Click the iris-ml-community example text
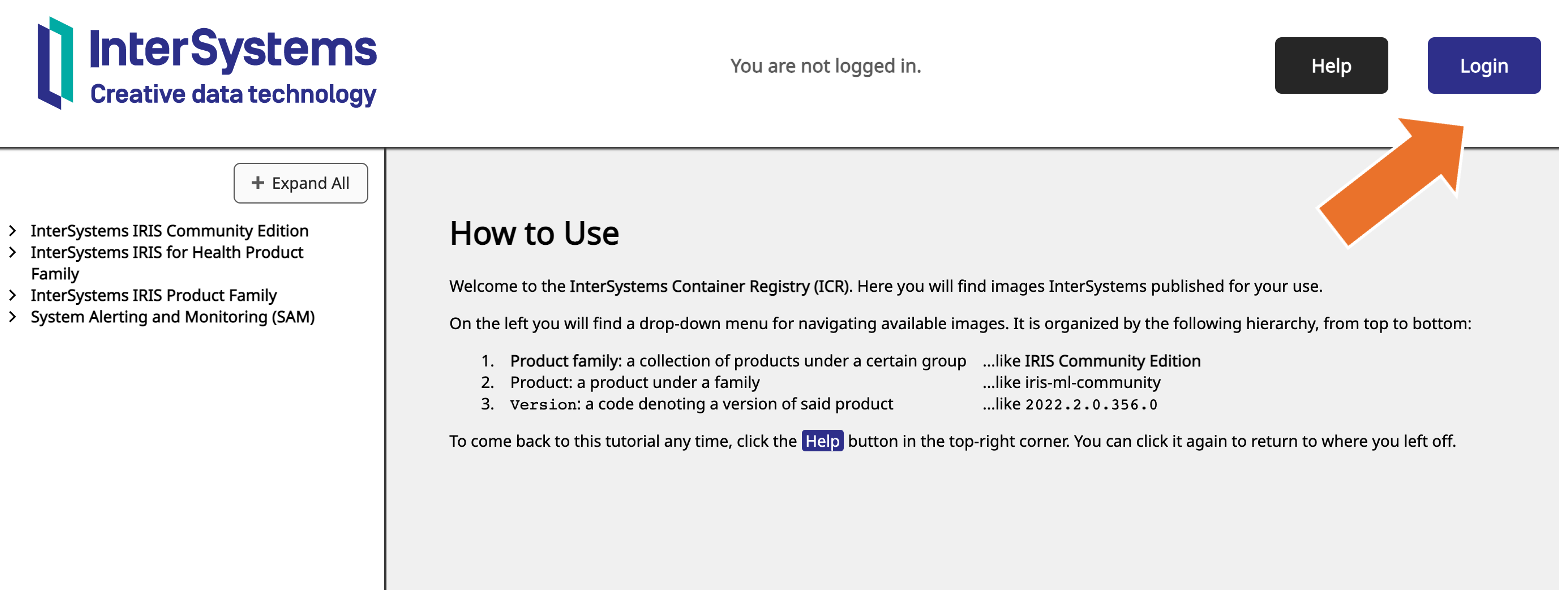Image resolution: width=1559 pixels, height=590 pixels. point(1093,383)
